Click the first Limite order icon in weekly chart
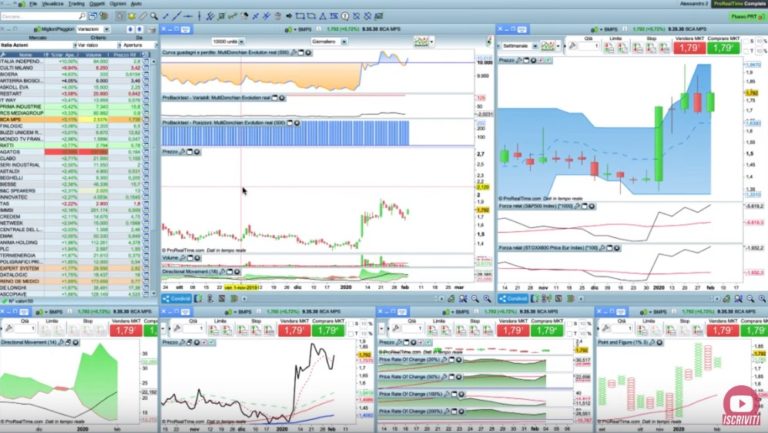Viewport: 768px width, 433px height. click(x=609, y=47)
